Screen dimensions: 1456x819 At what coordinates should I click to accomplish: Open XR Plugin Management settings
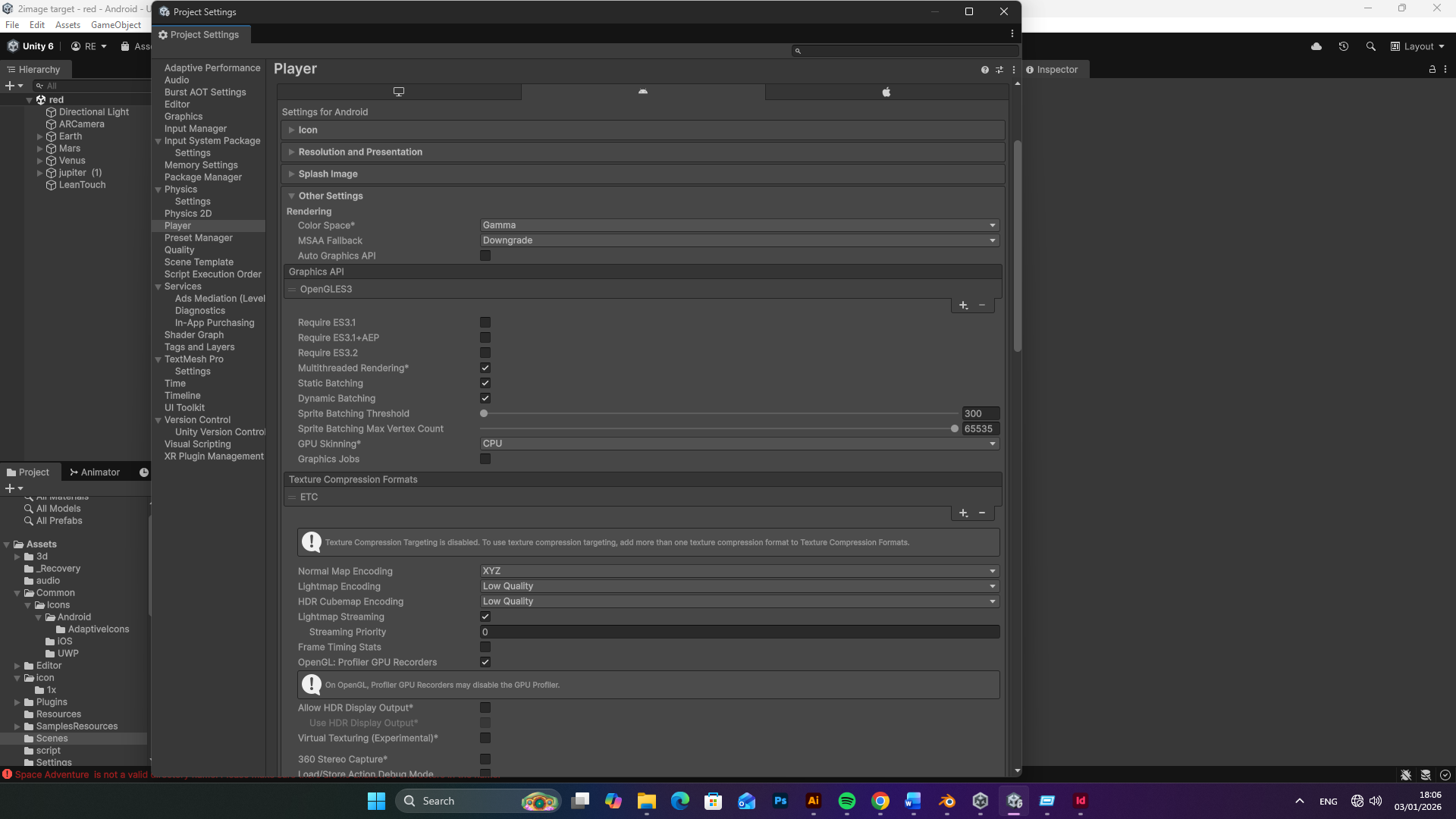214,457
